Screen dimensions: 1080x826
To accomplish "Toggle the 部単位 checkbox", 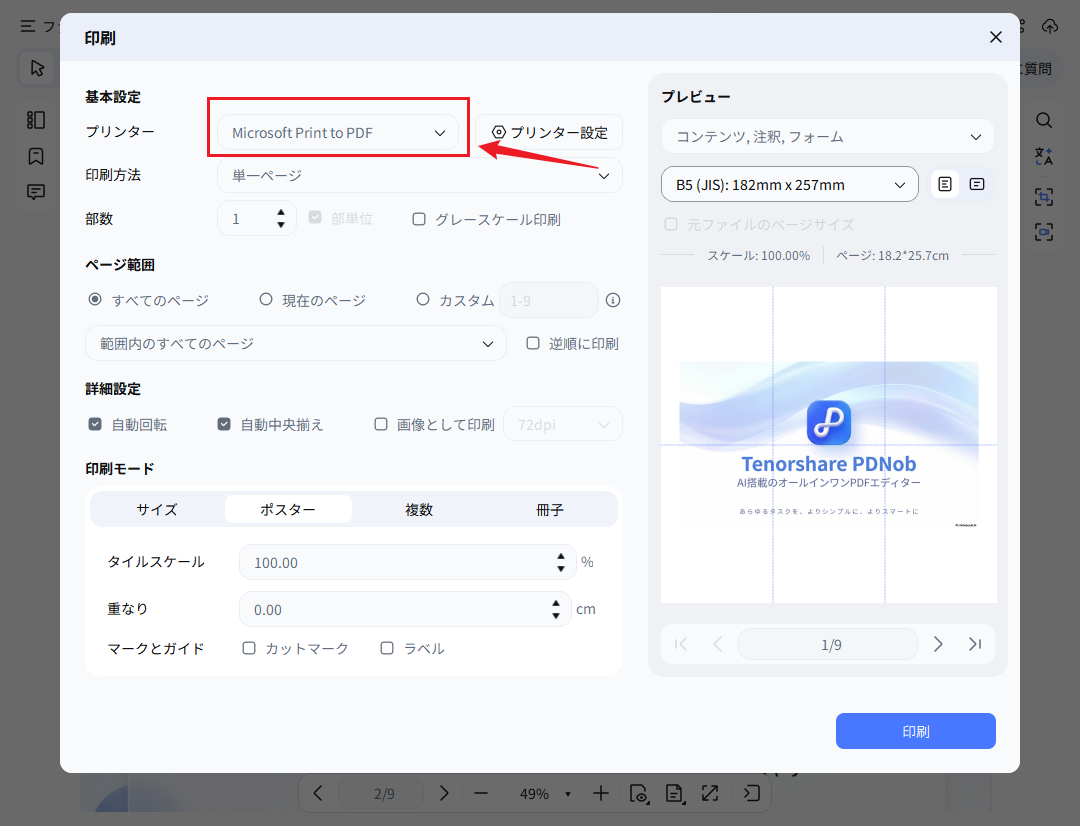I will (x=315, y=218).
